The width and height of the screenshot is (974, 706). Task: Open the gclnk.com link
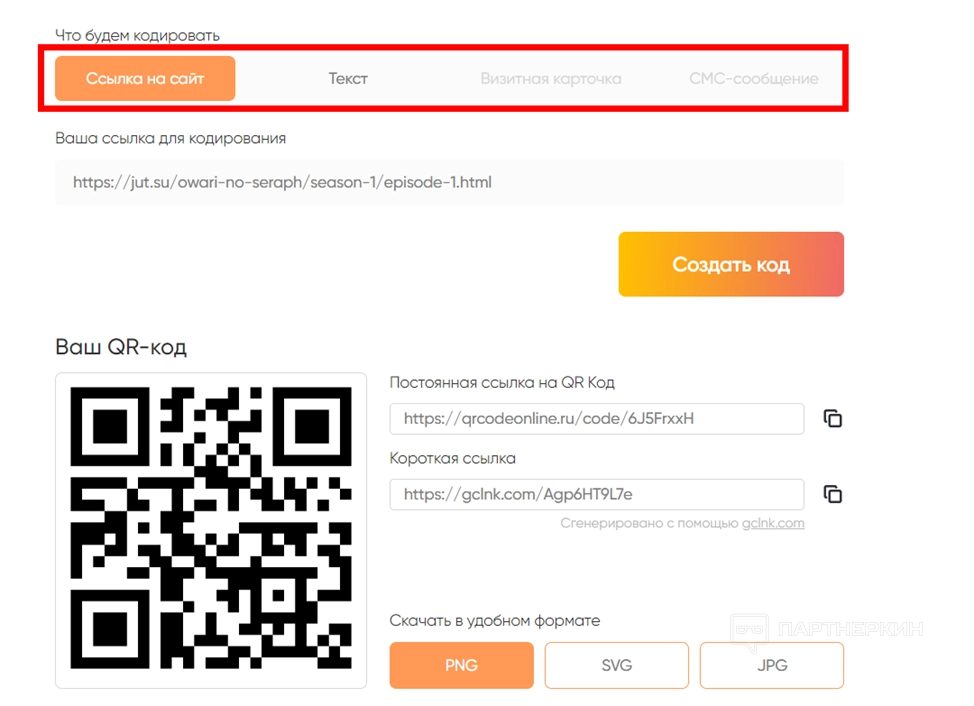click(773, 523)
